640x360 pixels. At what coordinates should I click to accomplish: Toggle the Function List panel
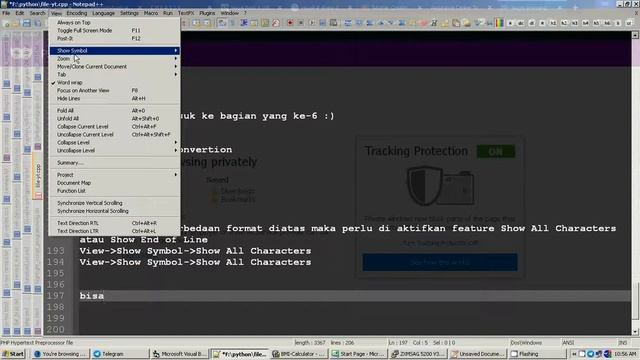pos(114,191)
